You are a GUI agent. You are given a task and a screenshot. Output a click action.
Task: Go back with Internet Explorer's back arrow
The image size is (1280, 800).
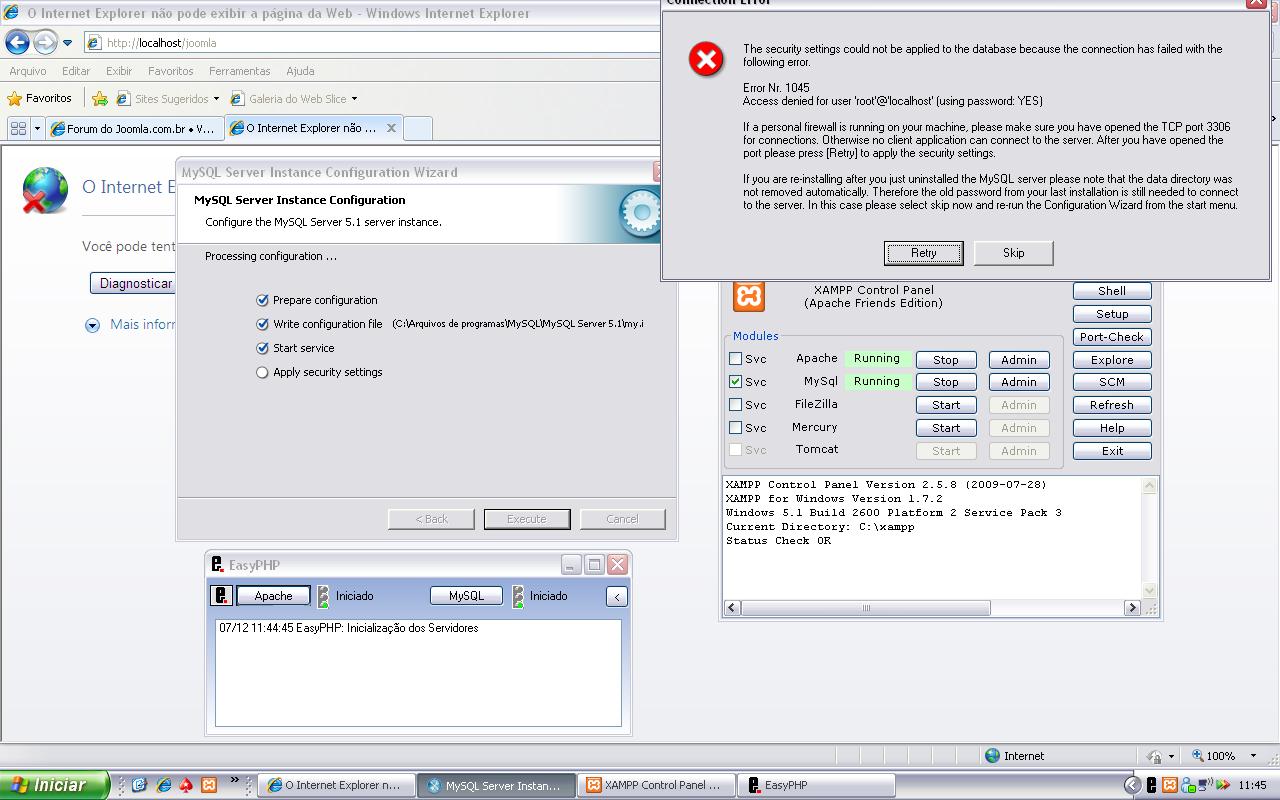[x=17, y=42]
